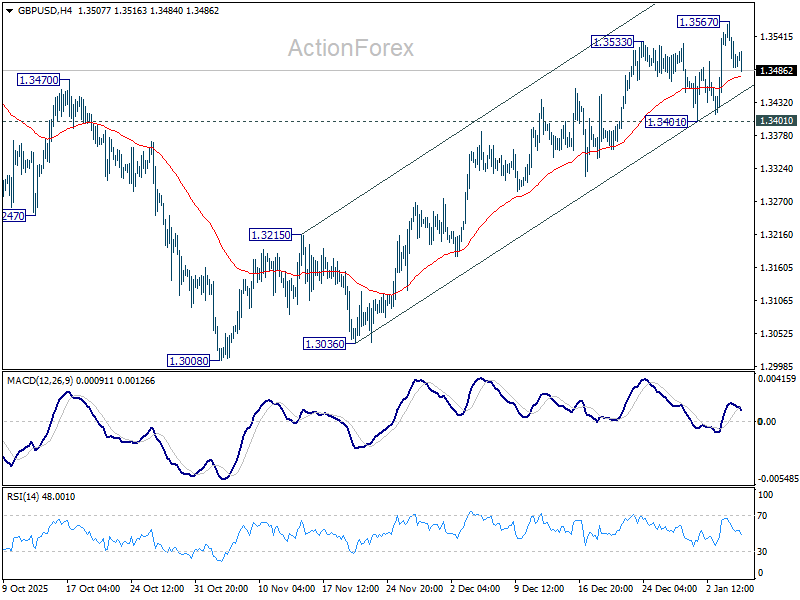Click the 0.004159 MACD axis value
800x600 pixels.
pyautogui.click(x=777, y=379)
